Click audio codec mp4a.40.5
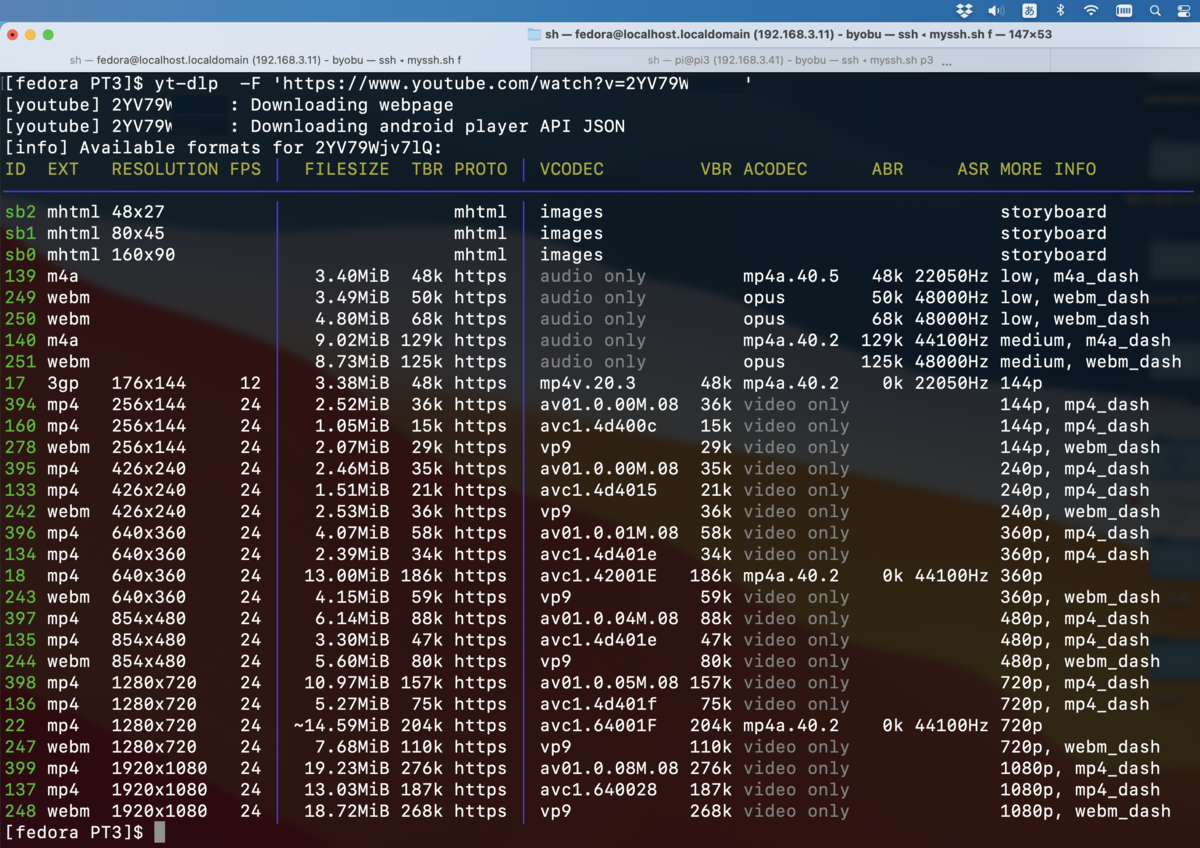Screen dimensions: 1200x848 (791, 276)
